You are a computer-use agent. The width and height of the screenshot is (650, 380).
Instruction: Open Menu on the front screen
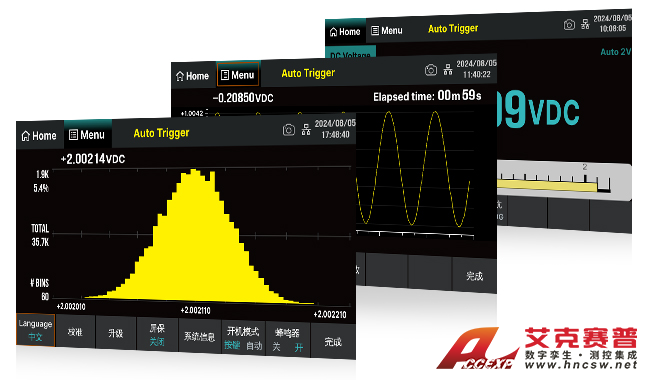pos(87,135)
